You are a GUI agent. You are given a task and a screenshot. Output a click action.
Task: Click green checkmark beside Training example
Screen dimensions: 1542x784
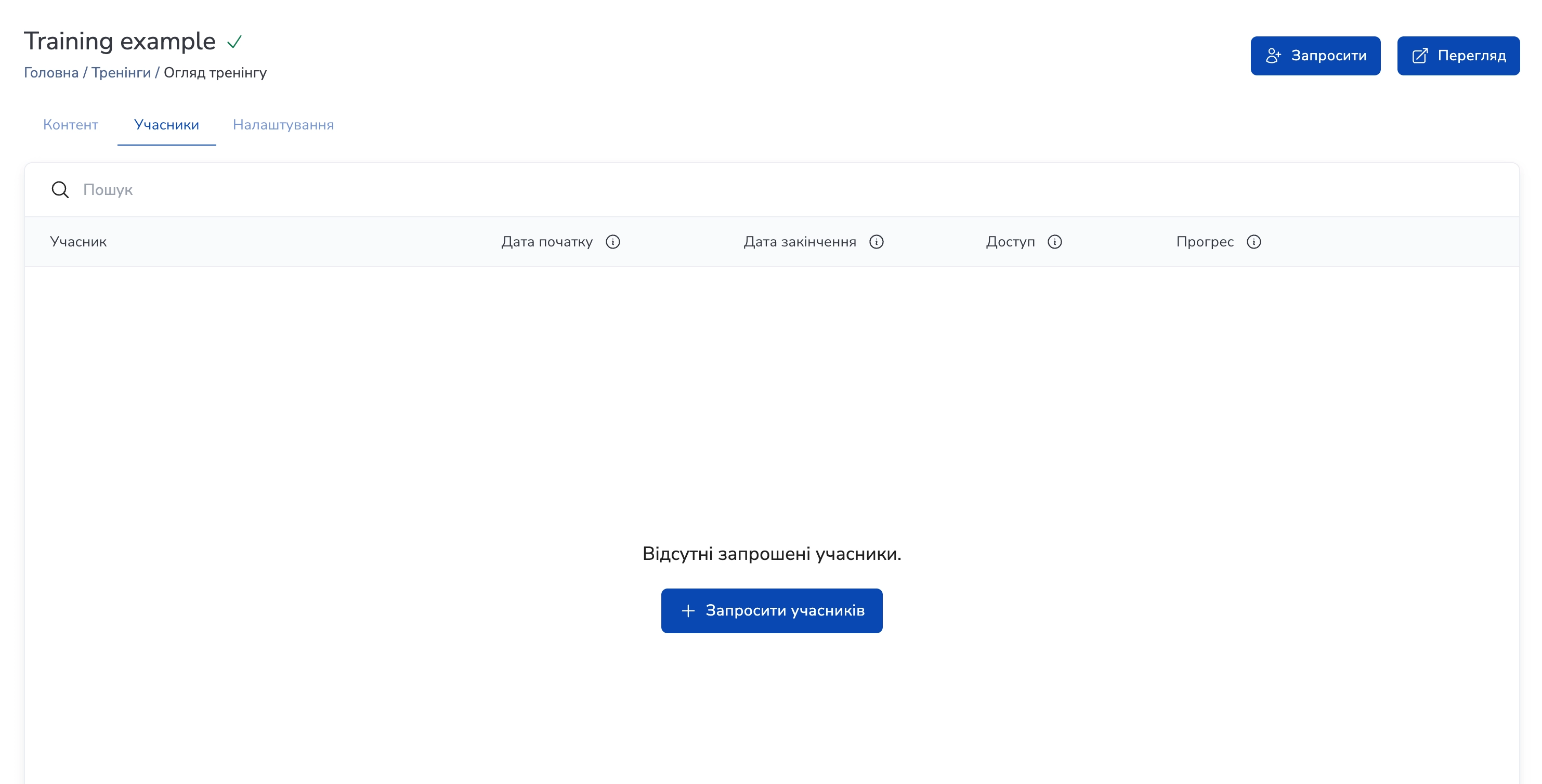tap(234, 42)
